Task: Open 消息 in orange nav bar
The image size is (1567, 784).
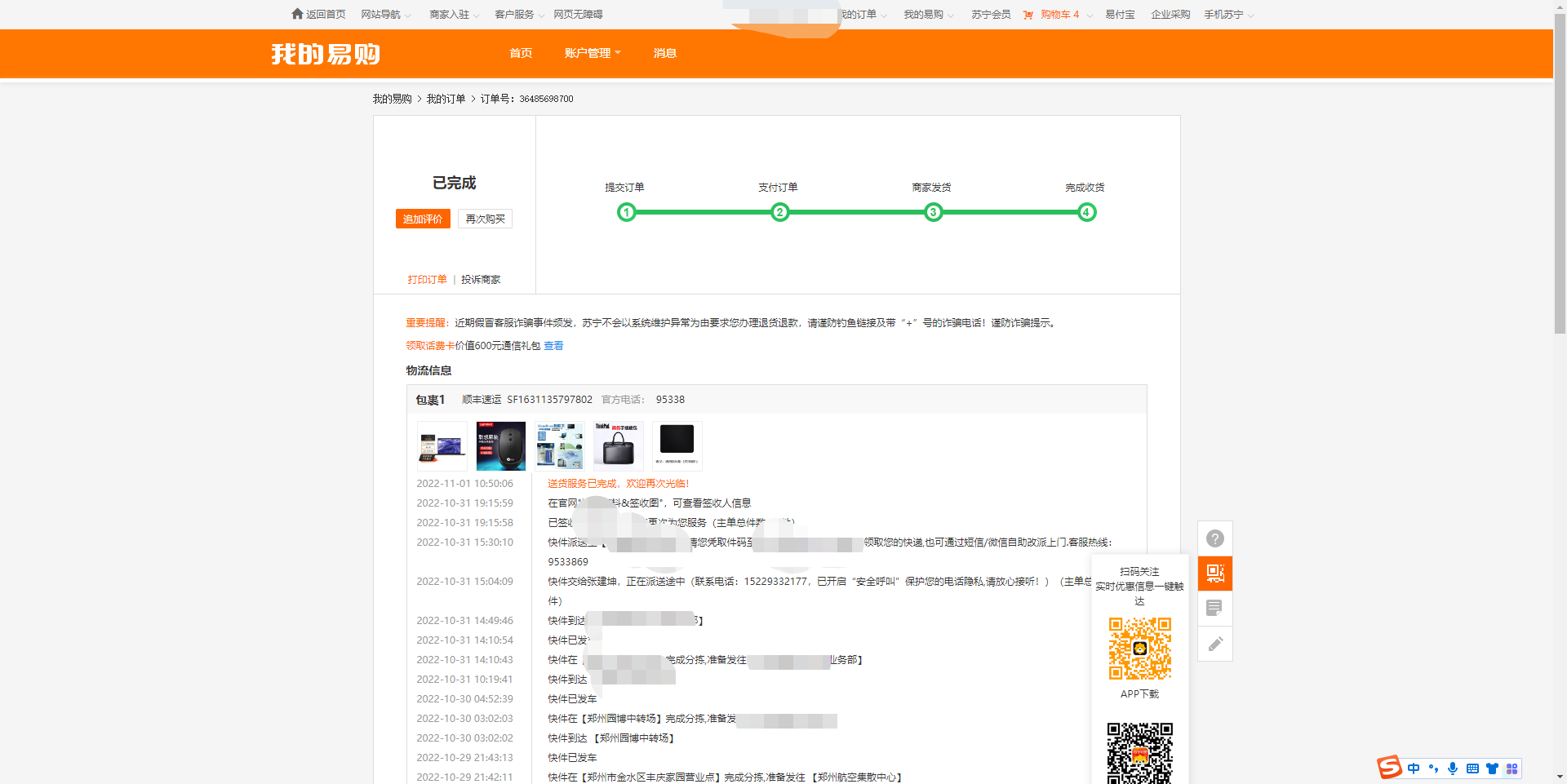Action: click(x=665, y=53)
